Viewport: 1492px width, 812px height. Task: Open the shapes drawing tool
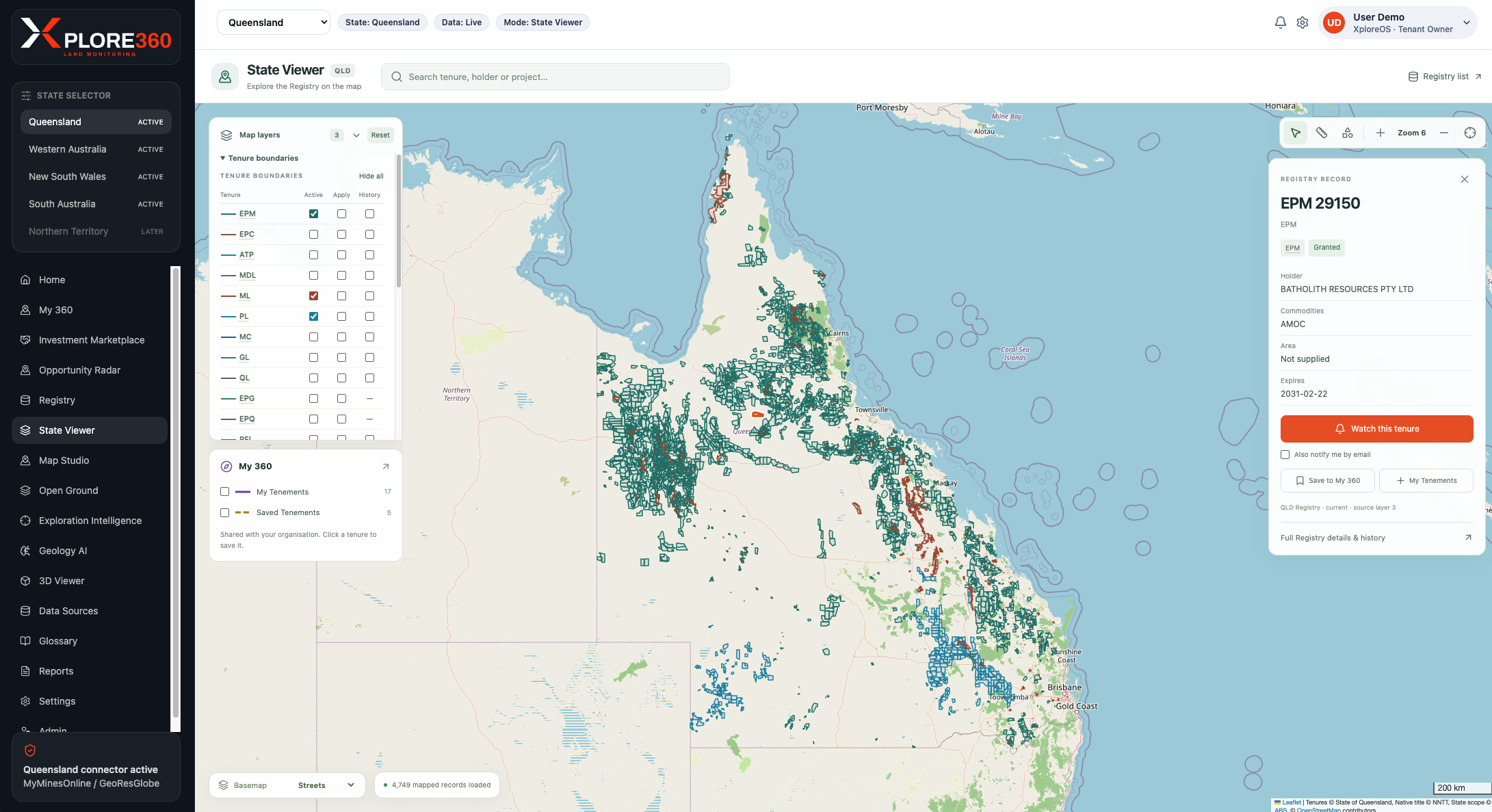point(1348,133)
